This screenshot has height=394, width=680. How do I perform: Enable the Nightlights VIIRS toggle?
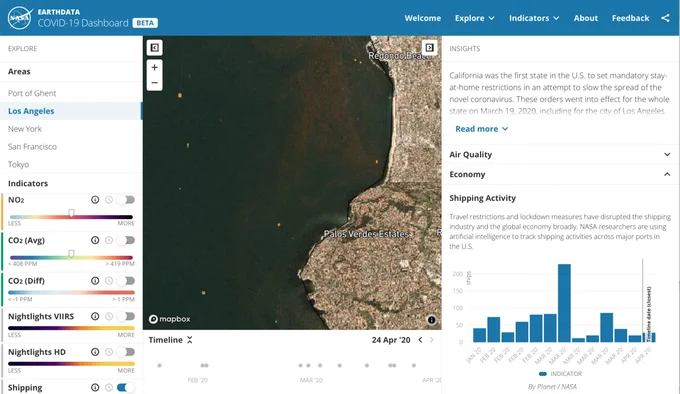pyautogui.click(x=126, y=316)
